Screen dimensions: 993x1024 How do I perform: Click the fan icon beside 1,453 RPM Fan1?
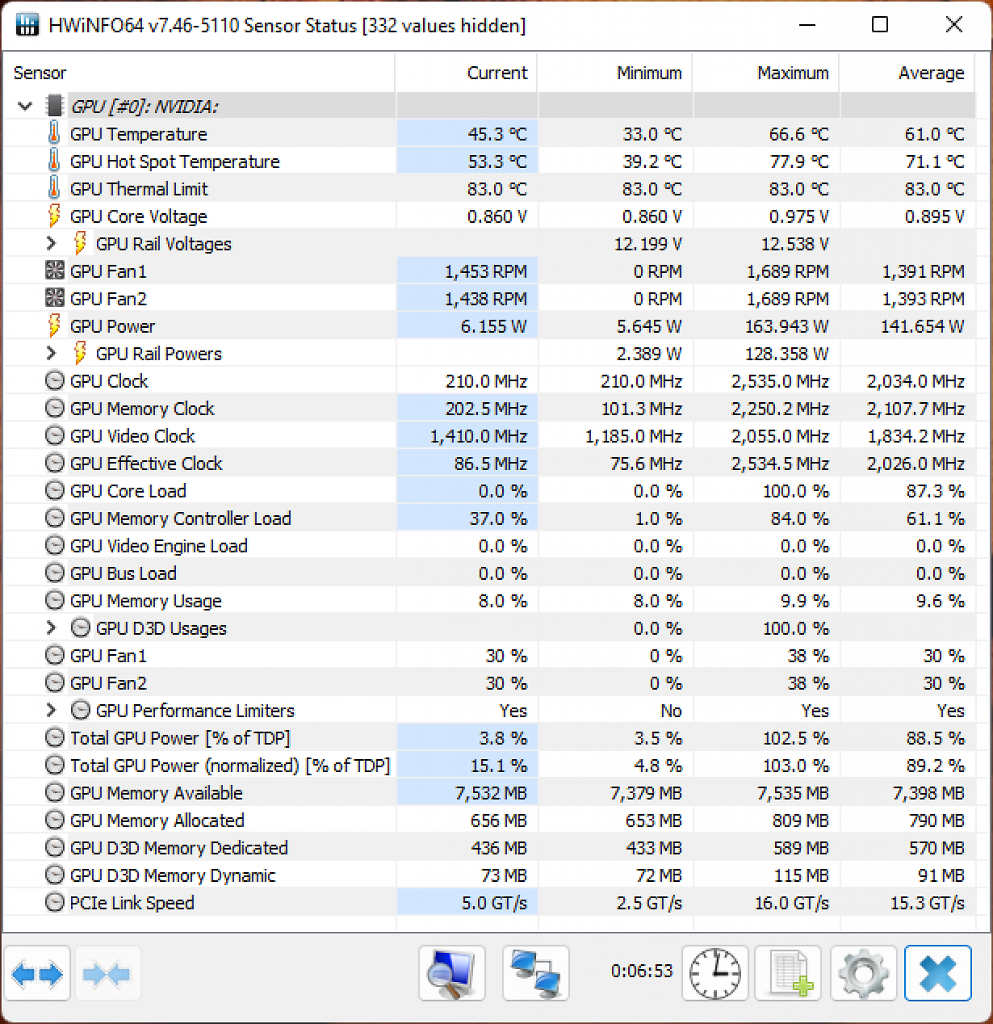click(54, 270)
